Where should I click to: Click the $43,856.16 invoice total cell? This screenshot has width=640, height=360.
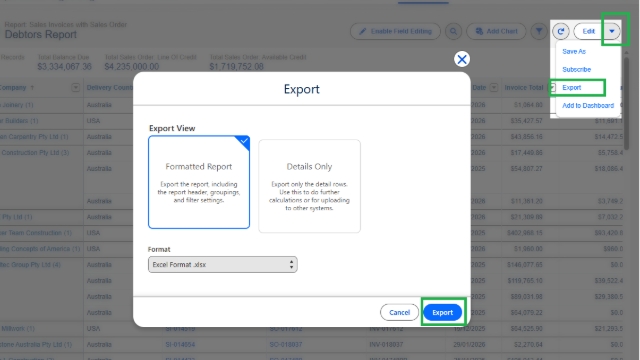pyautogui.click(x=526, y=137)
